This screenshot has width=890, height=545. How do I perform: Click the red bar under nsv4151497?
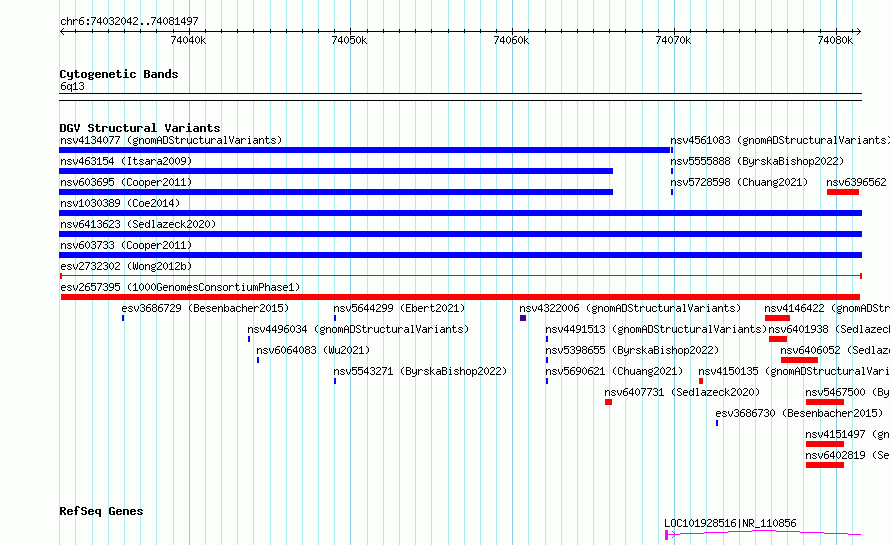pos(825,444)
